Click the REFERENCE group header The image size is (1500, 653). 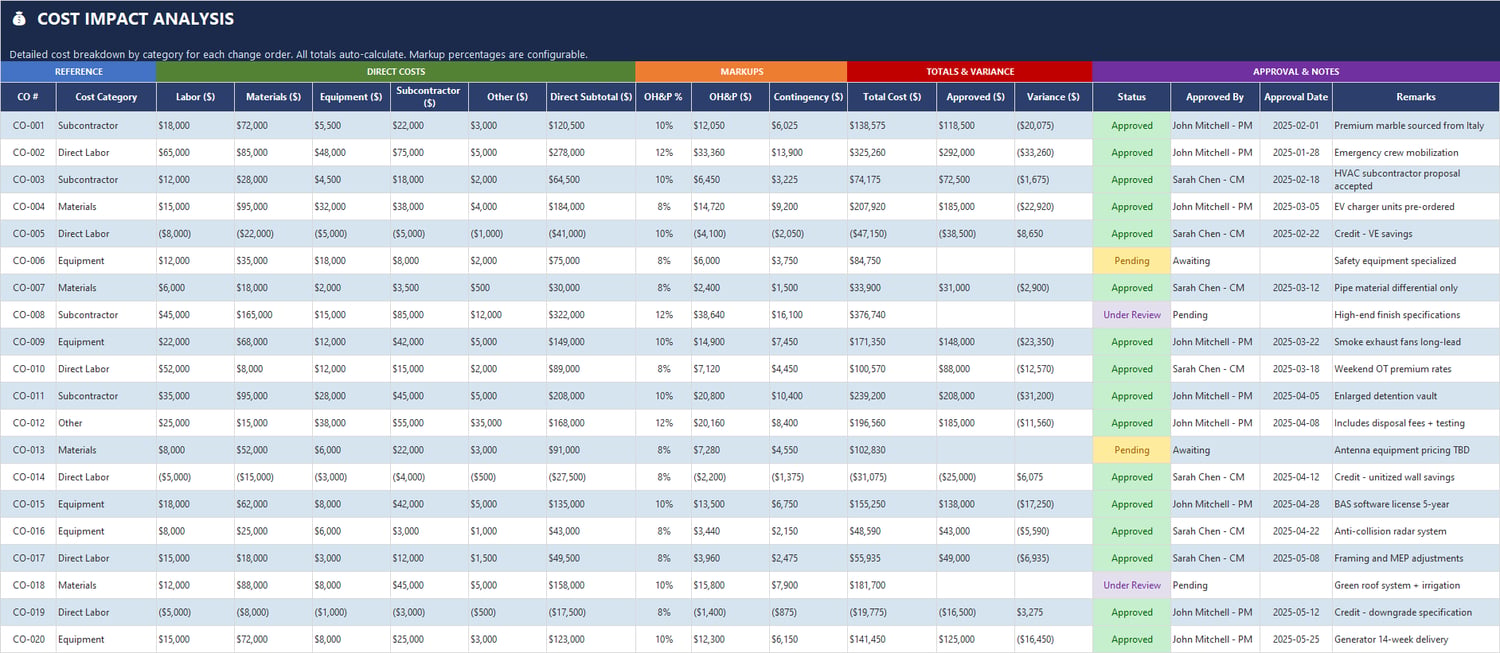pyautogui.click(x=78, y=72)
